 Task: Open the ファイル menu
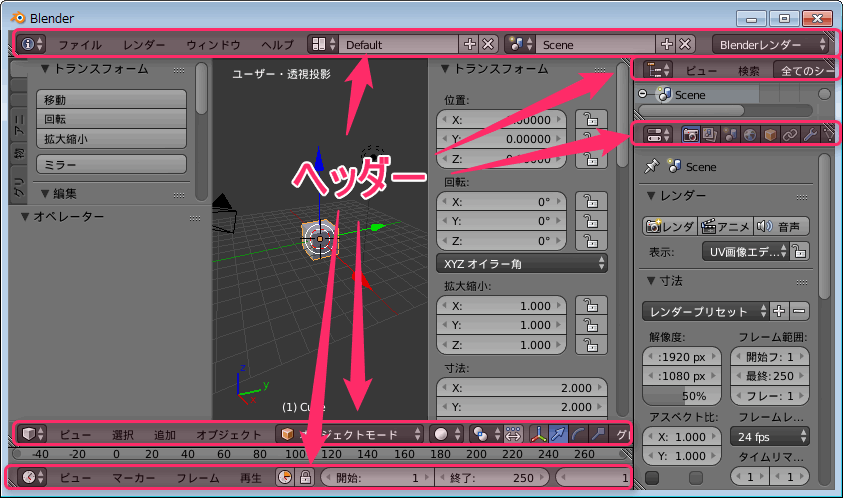tap(80, 45)
